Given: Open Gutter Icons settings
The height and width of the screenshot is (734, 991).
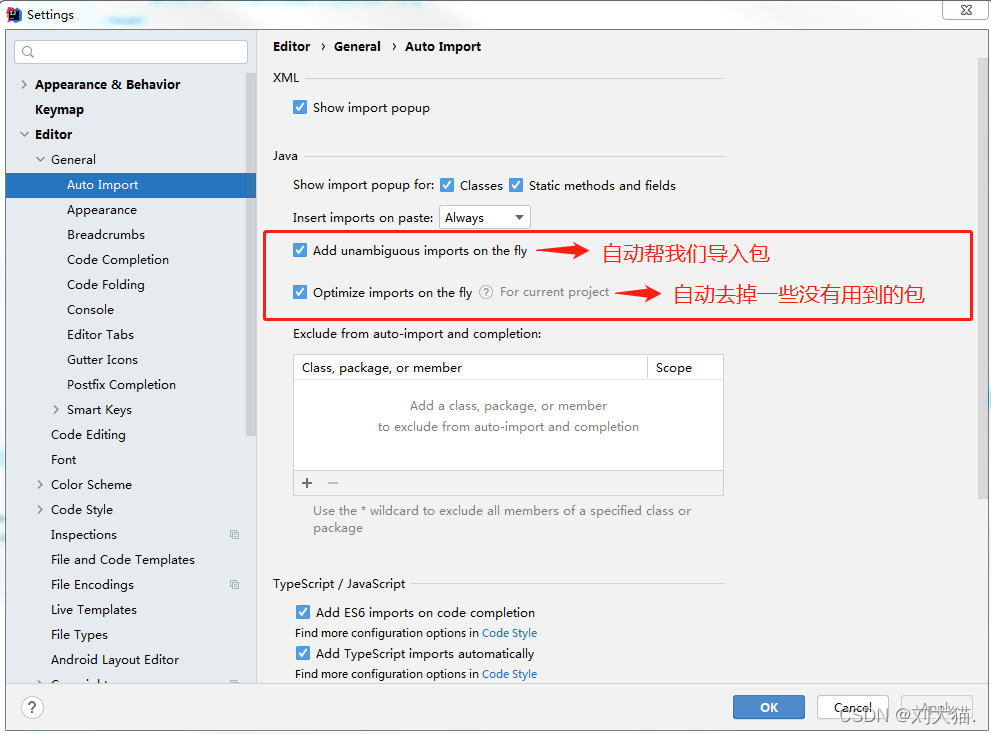Looking at the screenshot, I should pos(102,360).
